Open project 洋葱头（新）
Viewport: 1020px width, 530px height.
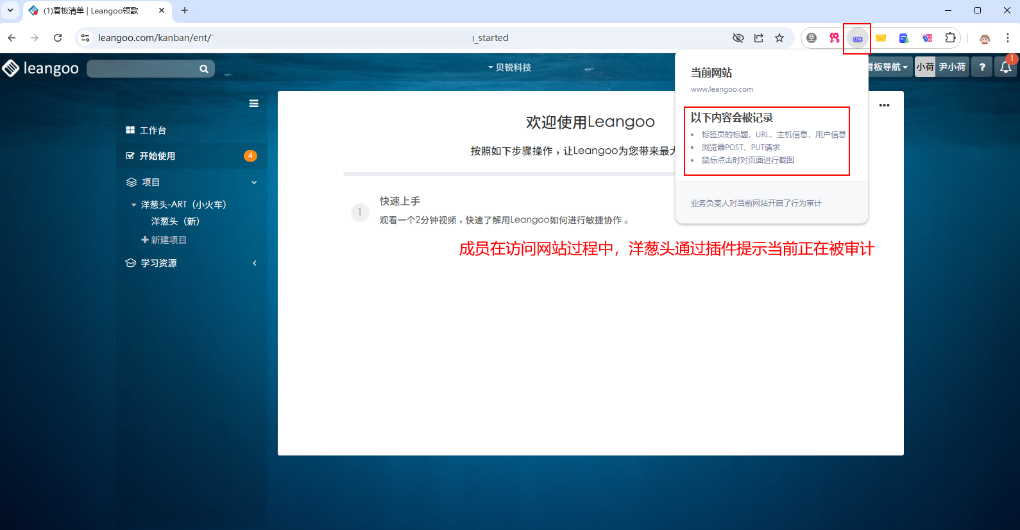pyautogui.click(x=176, y=222)
